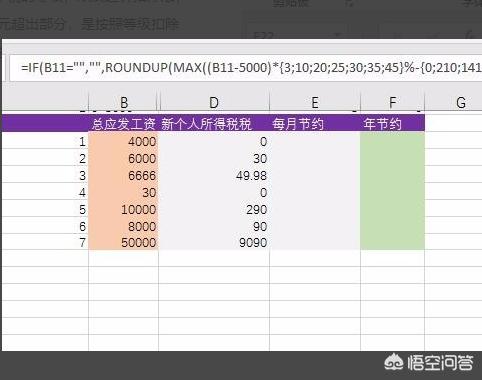Select tax cell 9090
Image resolution: width=482 pixels, height=380 pixels.
[214, 242]
